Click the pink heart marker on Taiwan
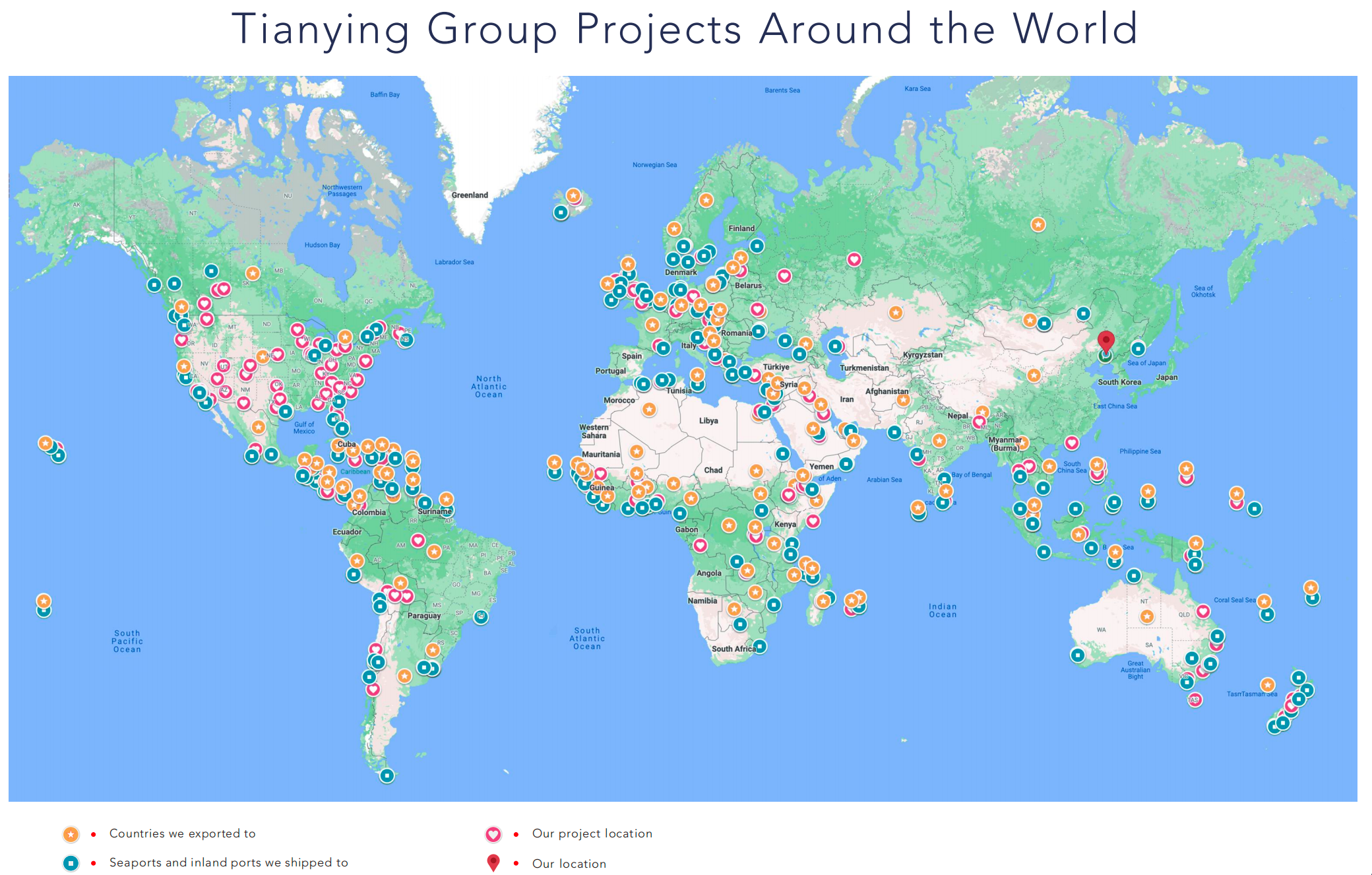The height and width of the screenshot is (875, 1372). (1072, 443)
